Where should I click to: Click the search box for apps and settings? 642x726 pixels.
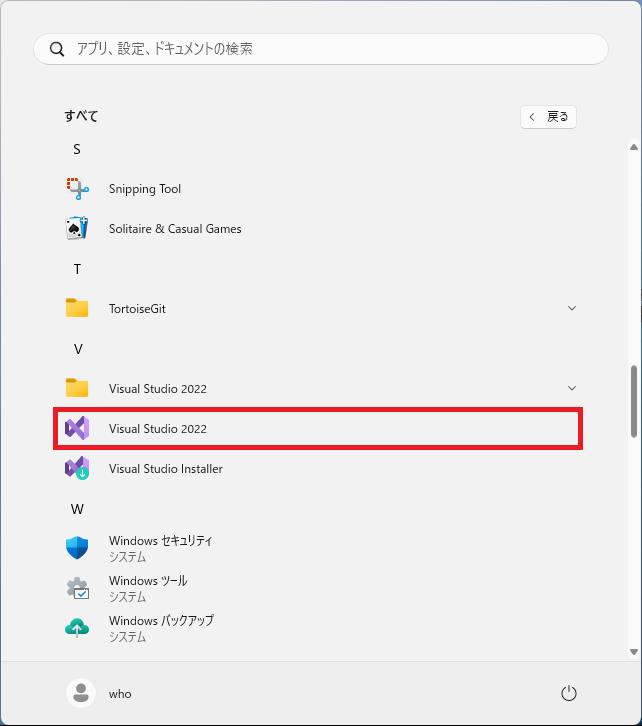(321, 49)
